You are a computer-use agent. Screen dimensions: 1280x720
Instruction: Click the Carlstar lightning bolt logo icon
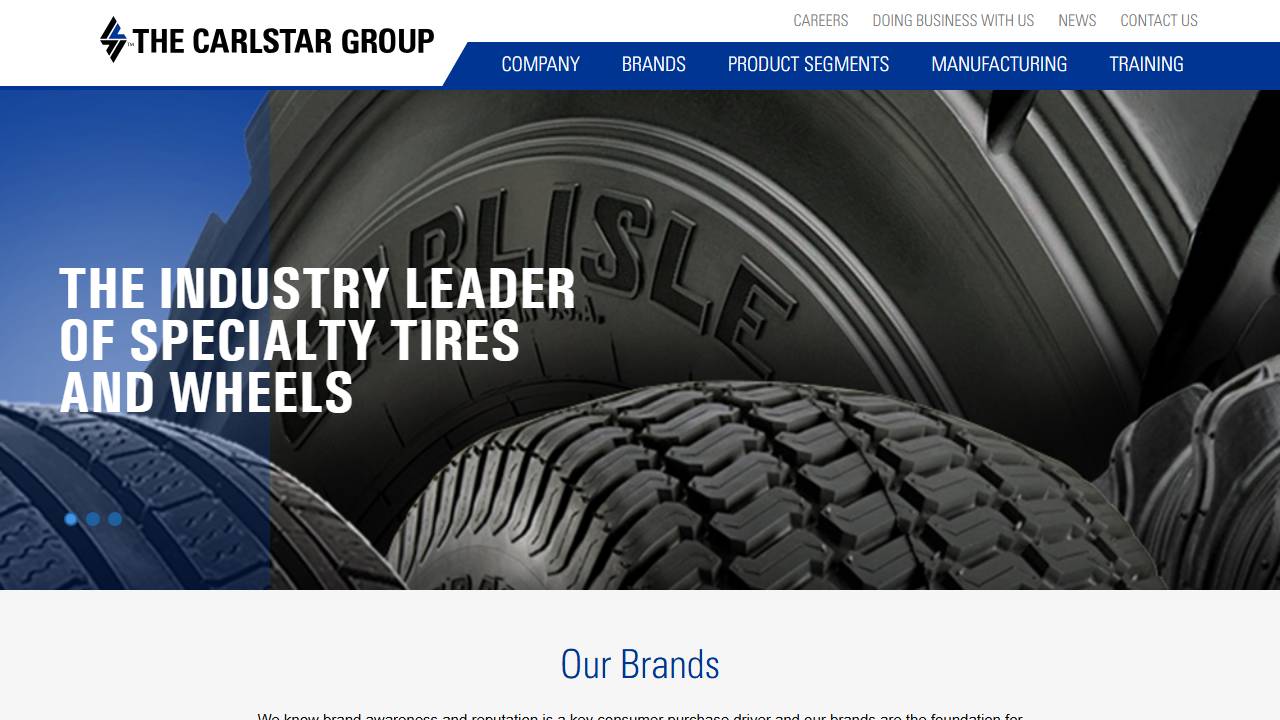coord(114,40)
